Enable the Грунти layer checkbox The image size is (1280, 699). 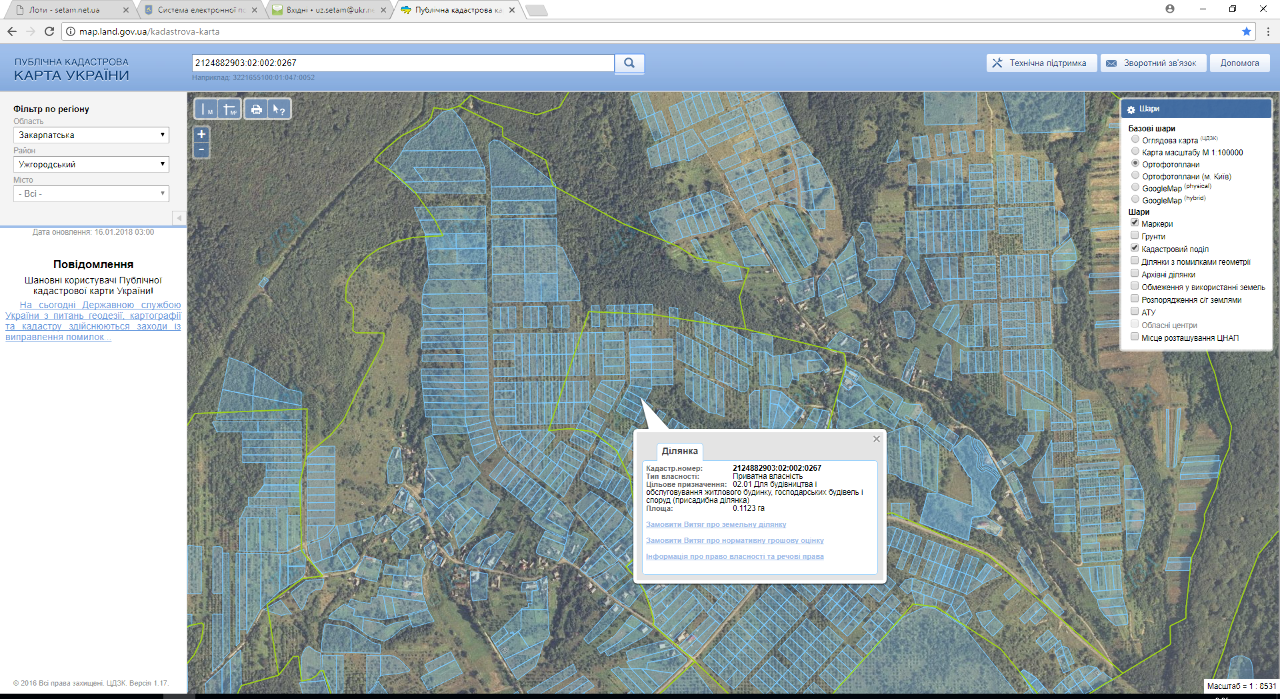1134,236
